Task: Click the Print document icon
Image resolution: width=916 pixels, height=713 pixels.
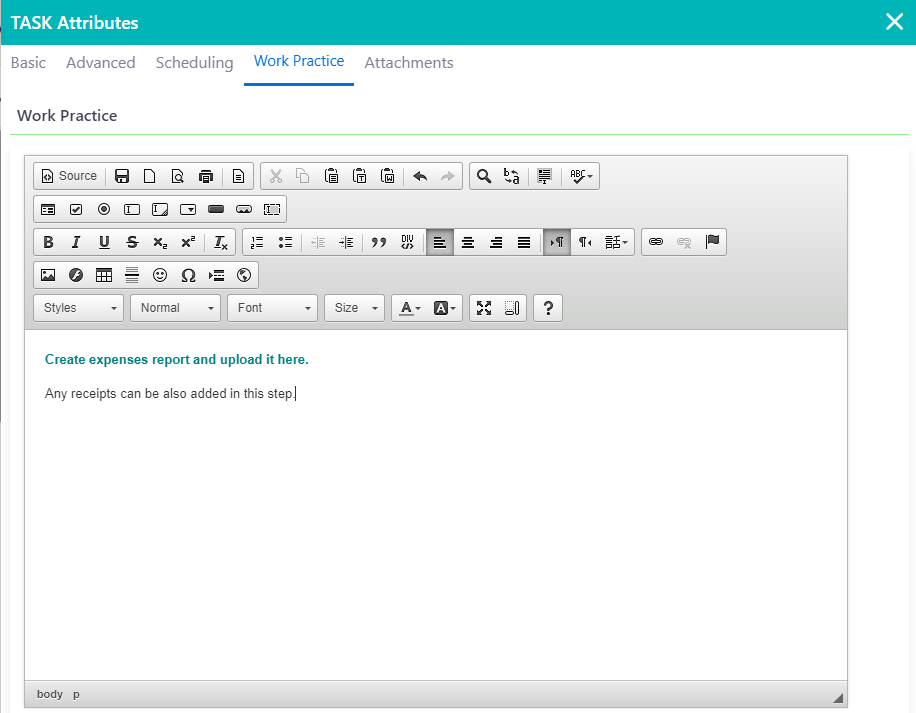Action: (206, 175)
